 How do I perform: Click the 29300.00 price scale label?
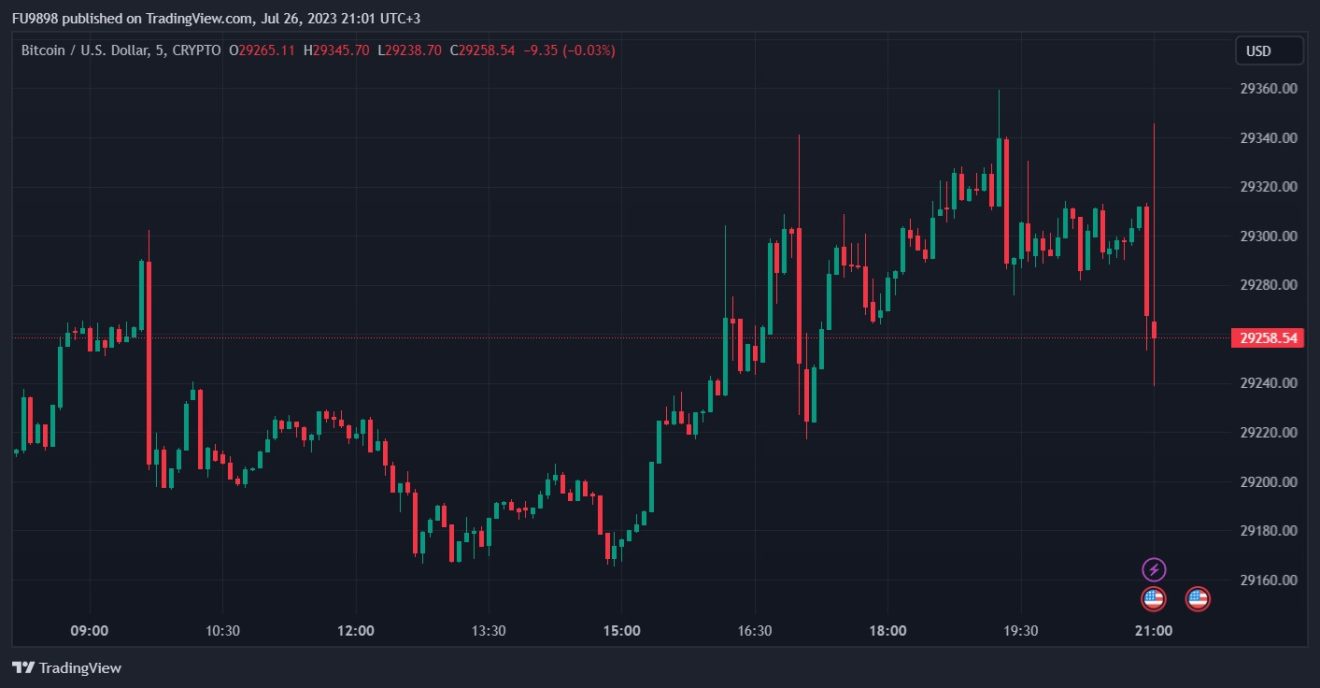pyautogui.click(x=1268, y=236)
